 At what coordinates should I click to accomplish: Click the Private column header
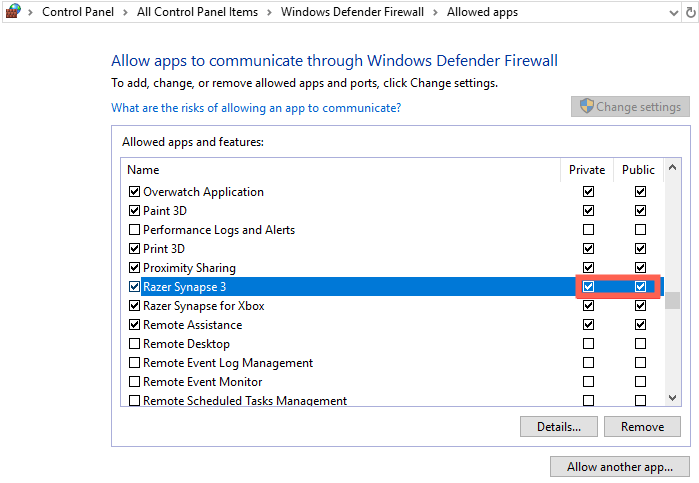point(587,170)
